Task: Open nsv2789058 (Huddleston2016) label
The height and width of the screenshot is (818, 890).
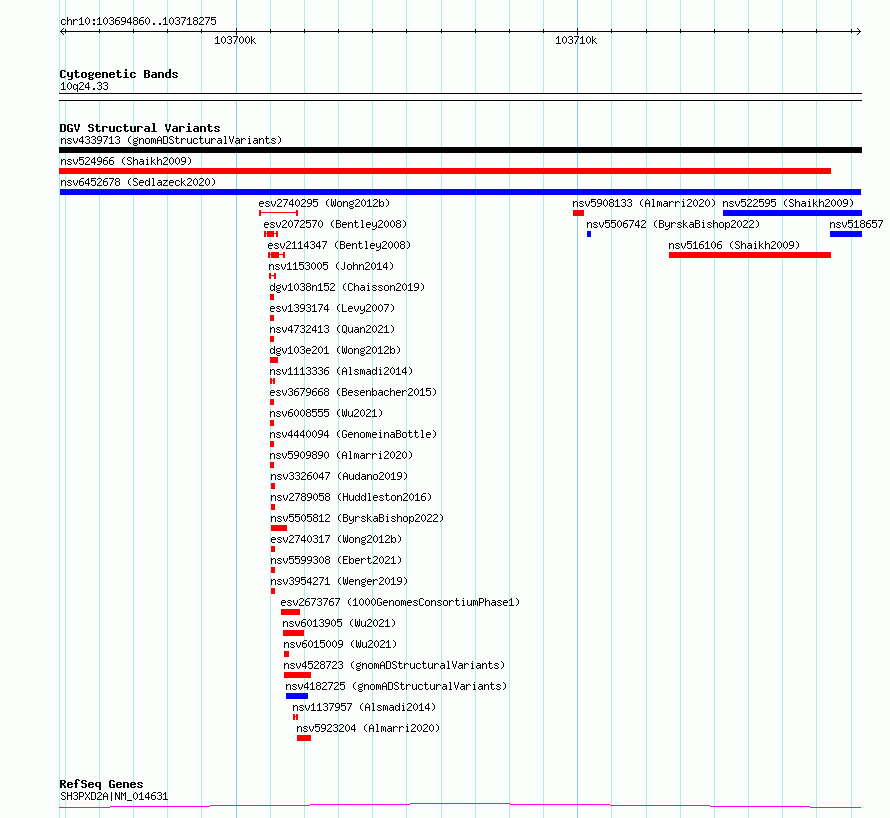Action: click(351, 497)
